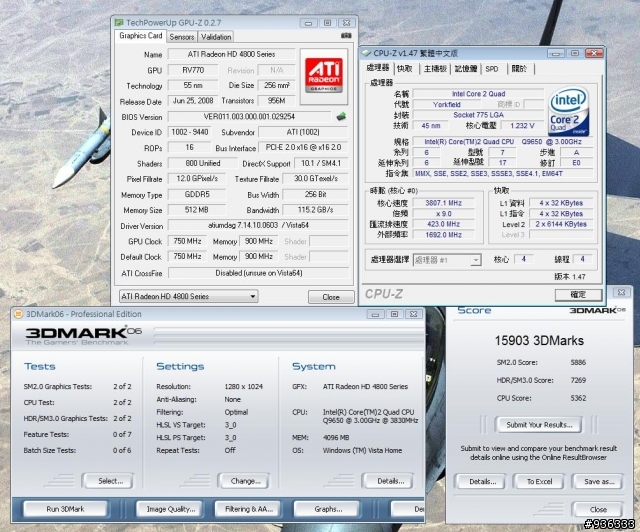Click Select under Tests in 3DMark06

pyautogui.click(x=107, y=481)
